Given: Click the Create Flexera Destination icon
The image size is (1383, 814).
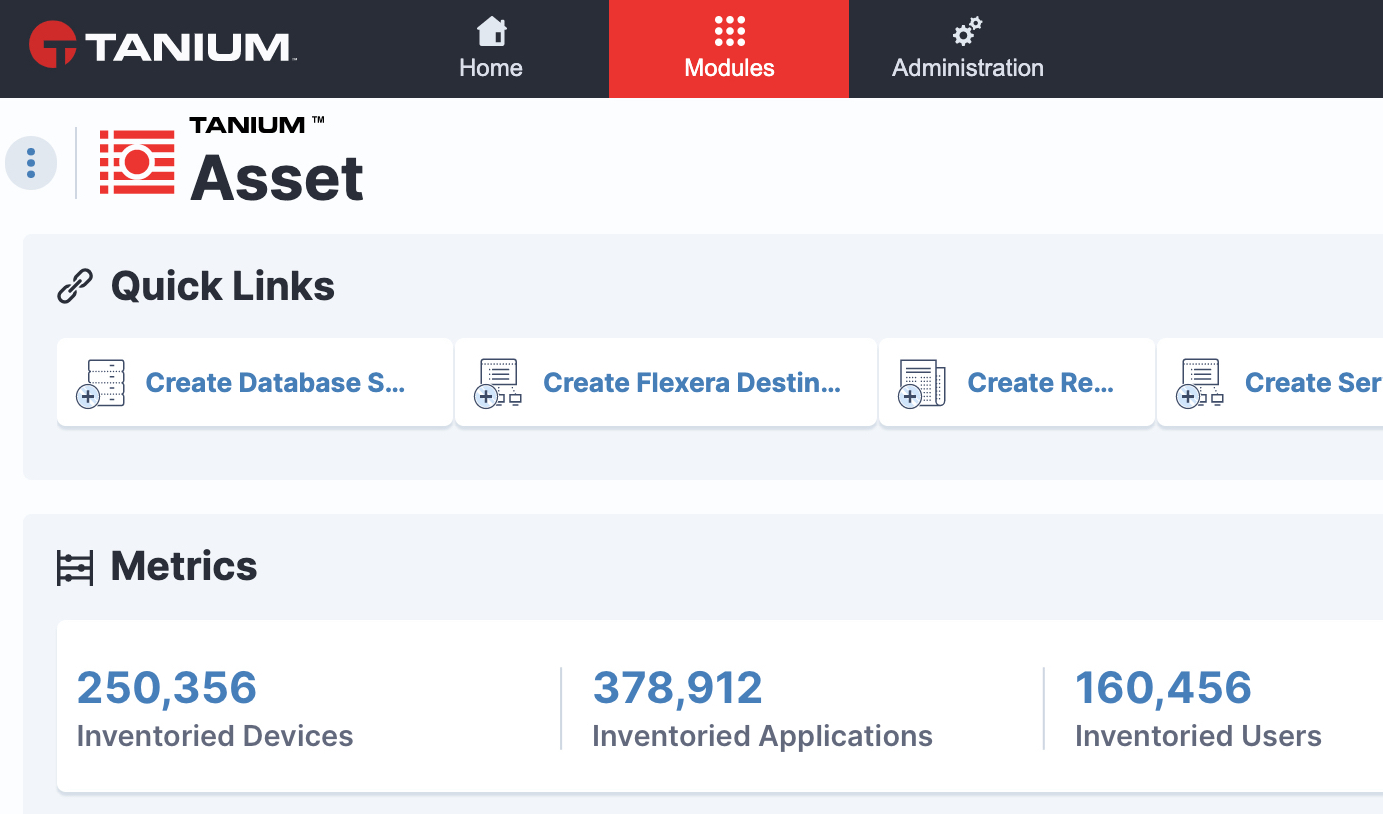Looking at the screenshot, I should (x=498, y=383).
